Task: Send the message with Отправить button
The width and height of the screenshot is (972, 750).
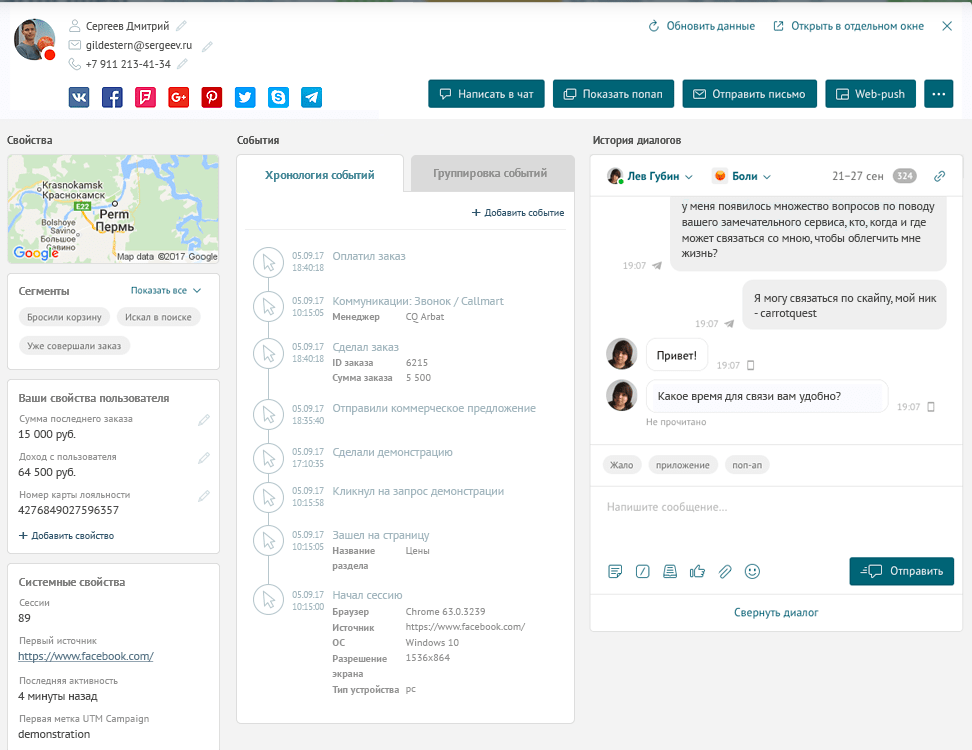Action: pos(901,571)
